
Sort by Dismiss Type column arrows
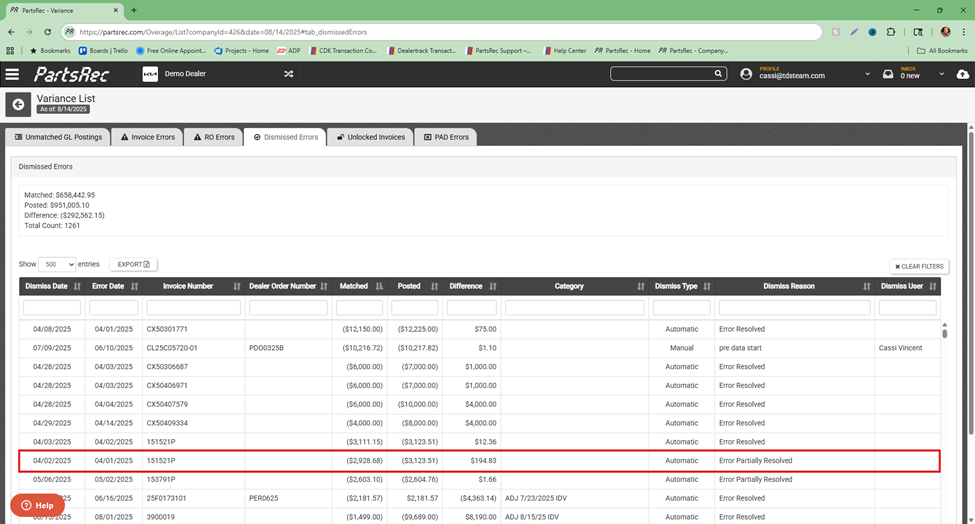(x=707, y=287)
